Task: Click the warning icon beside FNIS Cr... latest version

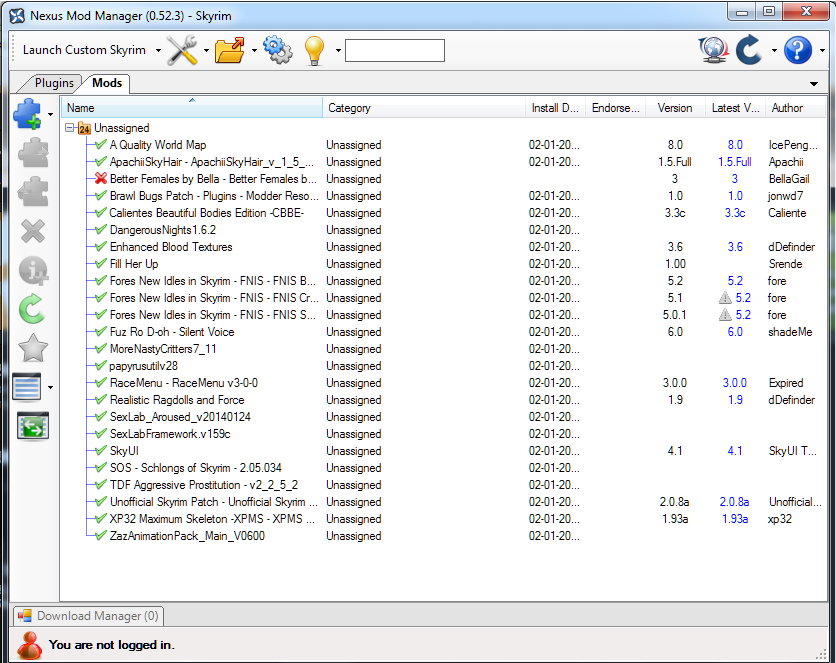Action: point(725,298)
